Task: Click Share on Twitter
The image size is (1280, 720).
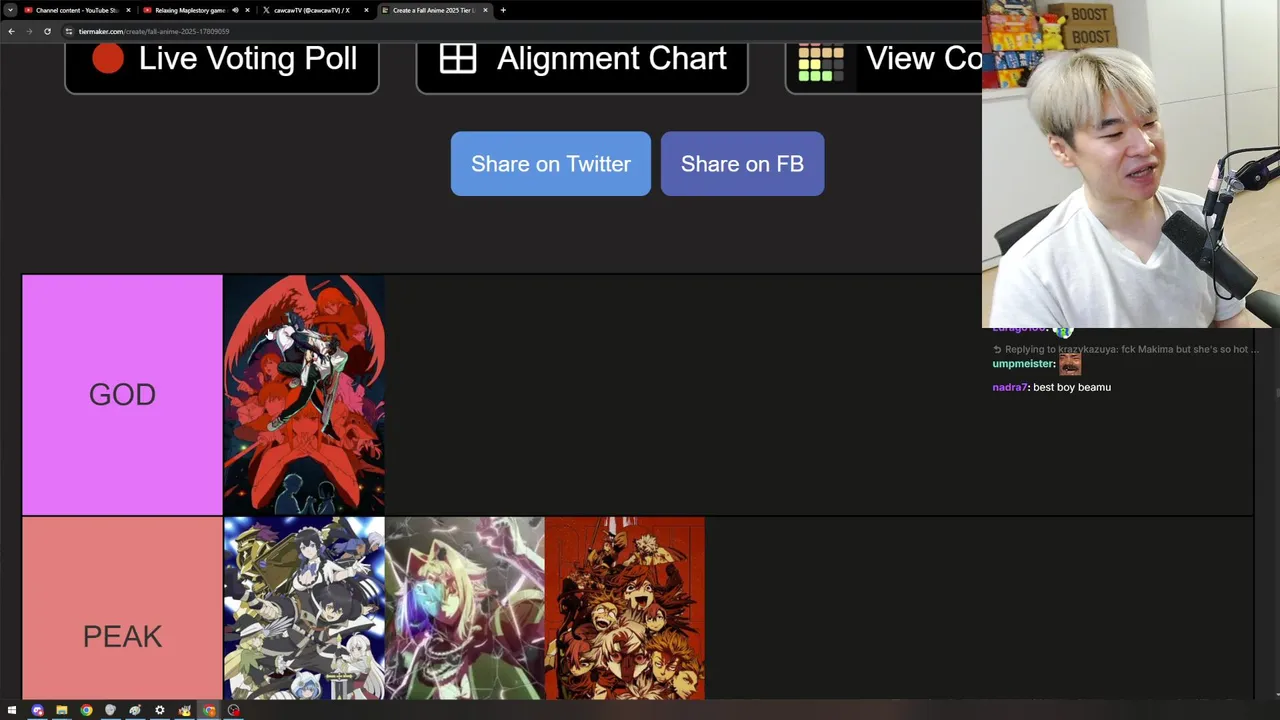Action: [x=550, y=164]
